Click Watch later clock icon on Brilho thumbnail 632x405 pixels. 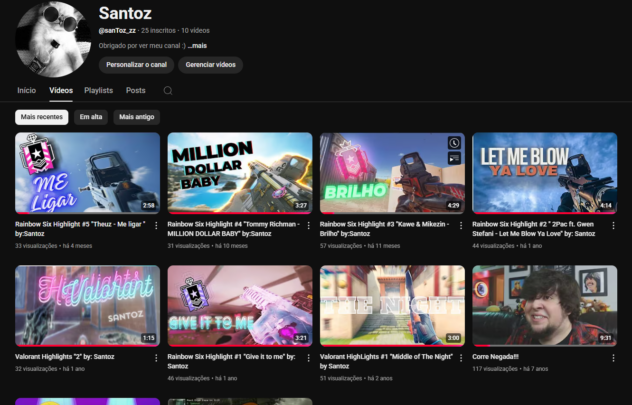pyautogui.click(x=454, y=143)
